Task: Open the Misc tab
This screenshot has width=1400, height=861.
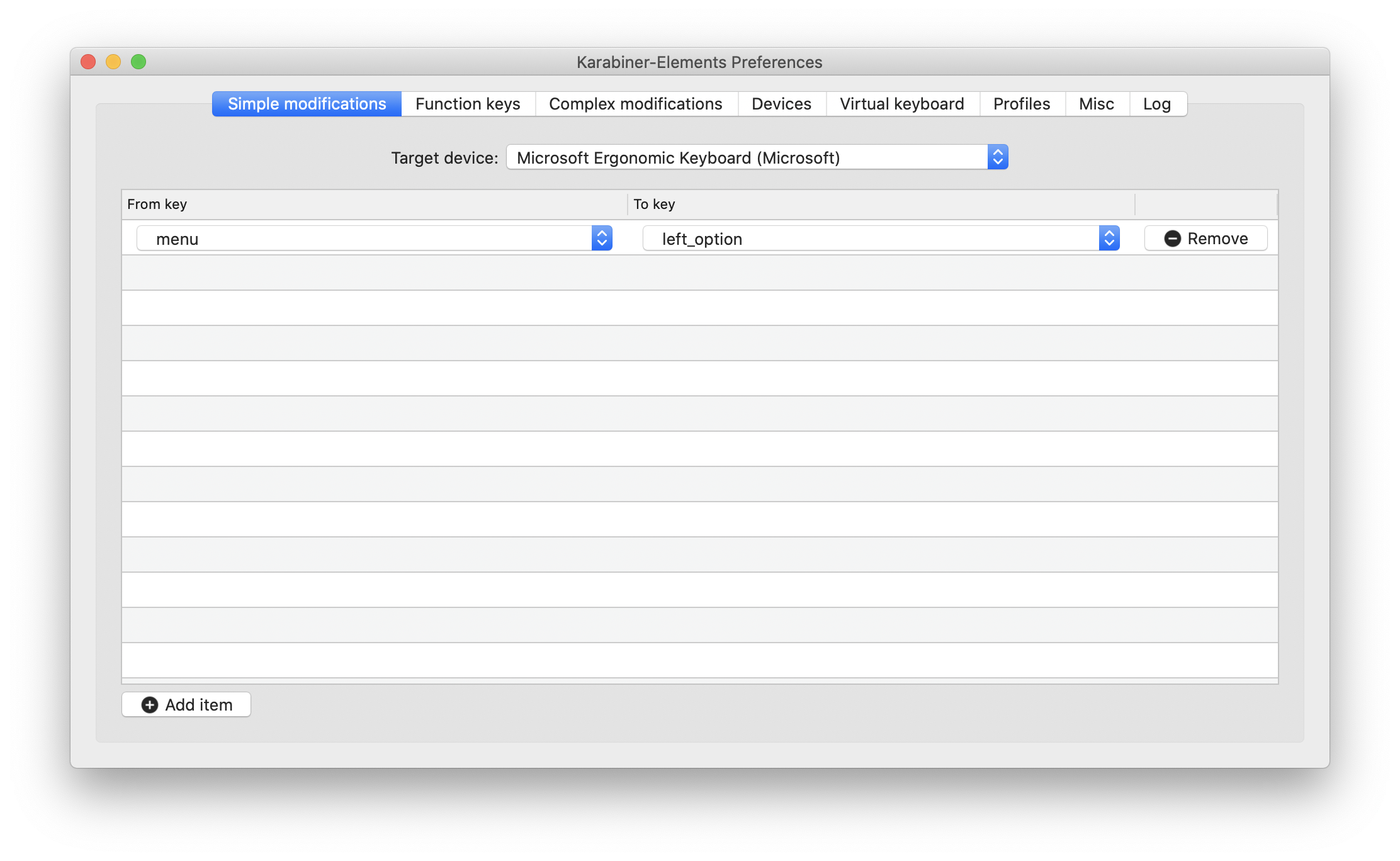Action: [x=1096, y=104]
